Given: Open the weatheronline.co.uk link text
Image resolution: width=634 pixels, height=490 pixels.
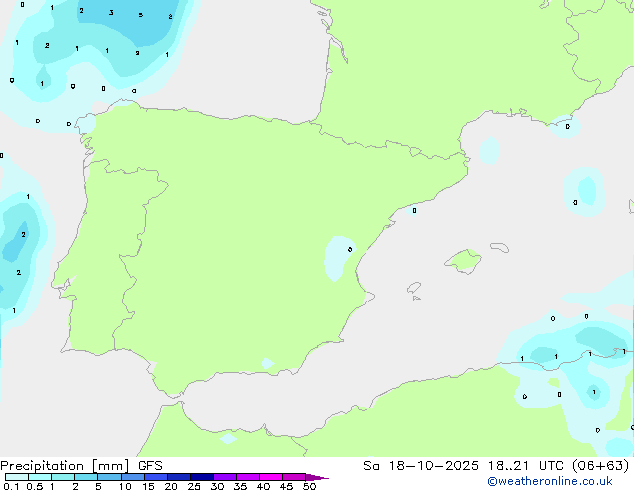Looking at the screenshot, I should pos(550,481).
